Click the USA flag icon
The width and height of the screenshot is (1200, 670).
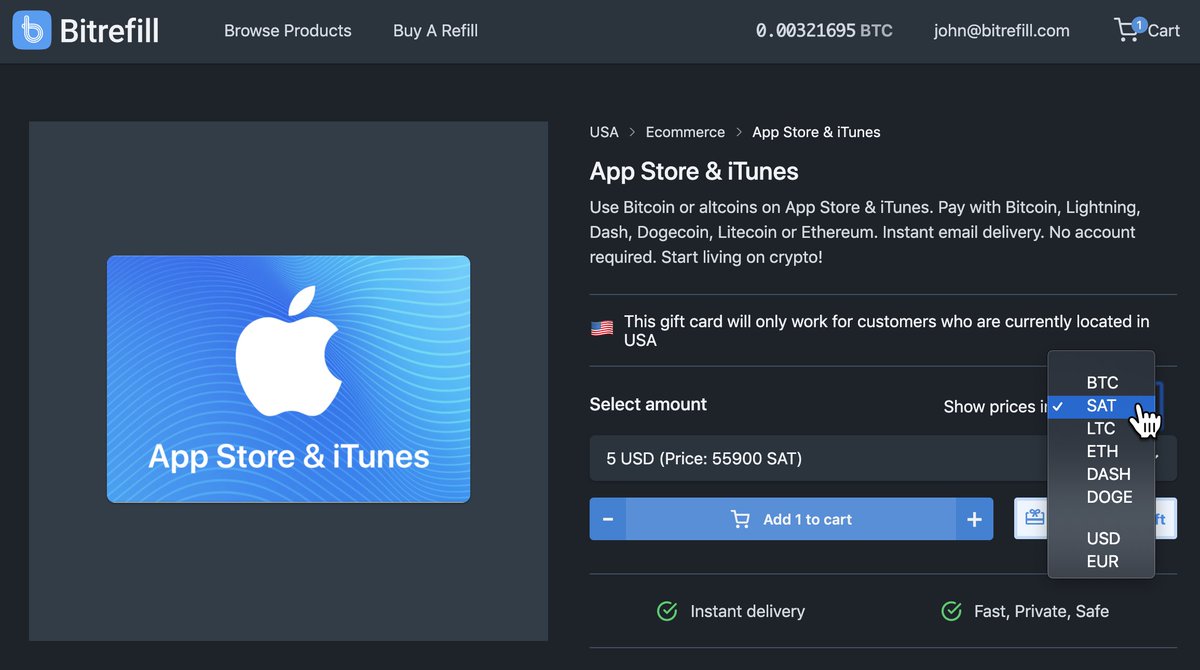pos(602,328)
